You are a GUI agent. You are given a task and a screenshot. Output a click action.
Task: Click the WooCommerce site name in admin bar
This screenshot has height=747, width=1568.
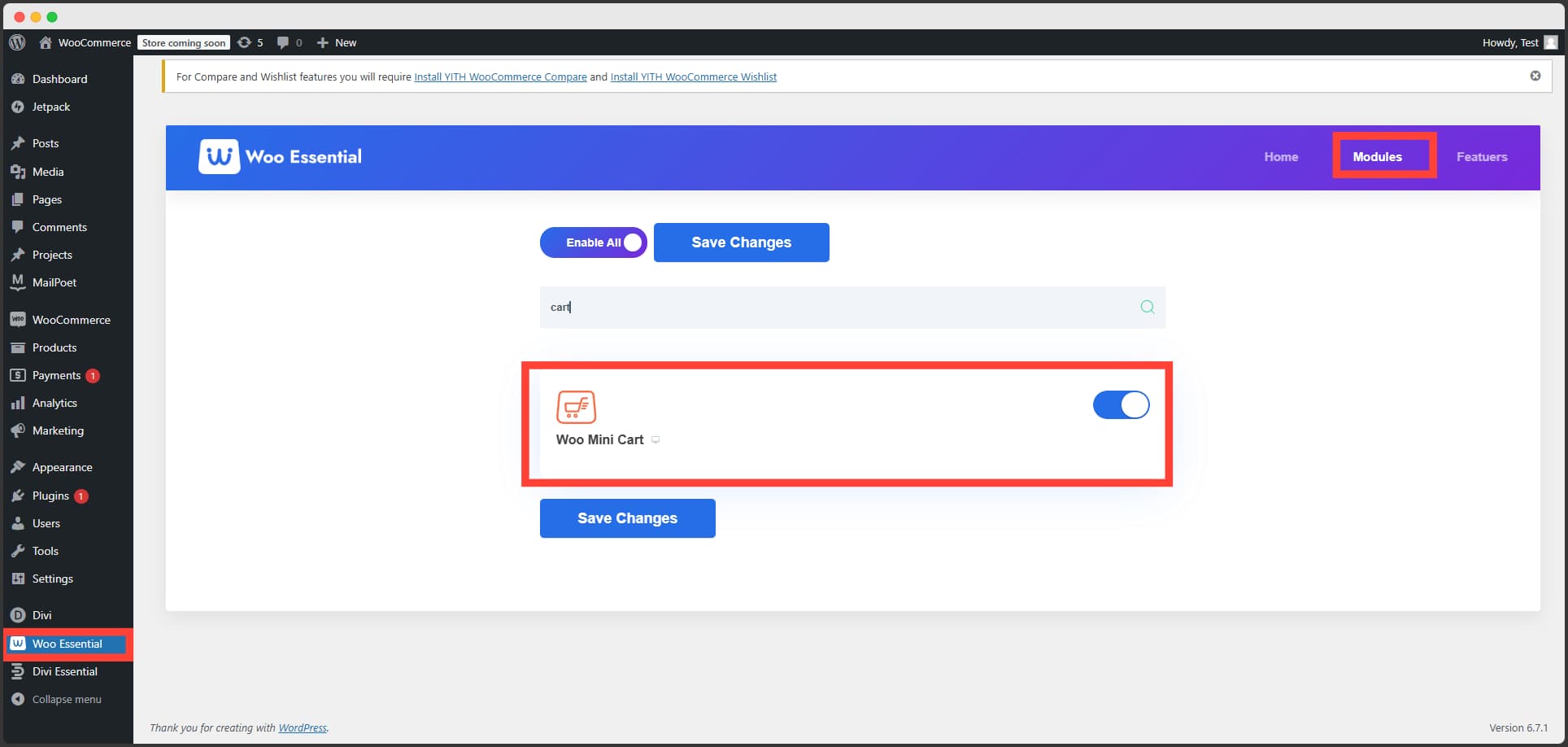point(94,42)
